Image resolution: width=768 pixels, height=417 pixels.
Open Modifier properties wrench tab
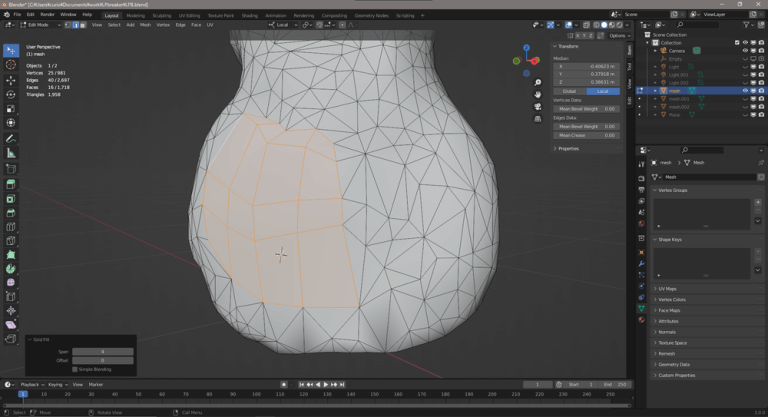(641, 264)
